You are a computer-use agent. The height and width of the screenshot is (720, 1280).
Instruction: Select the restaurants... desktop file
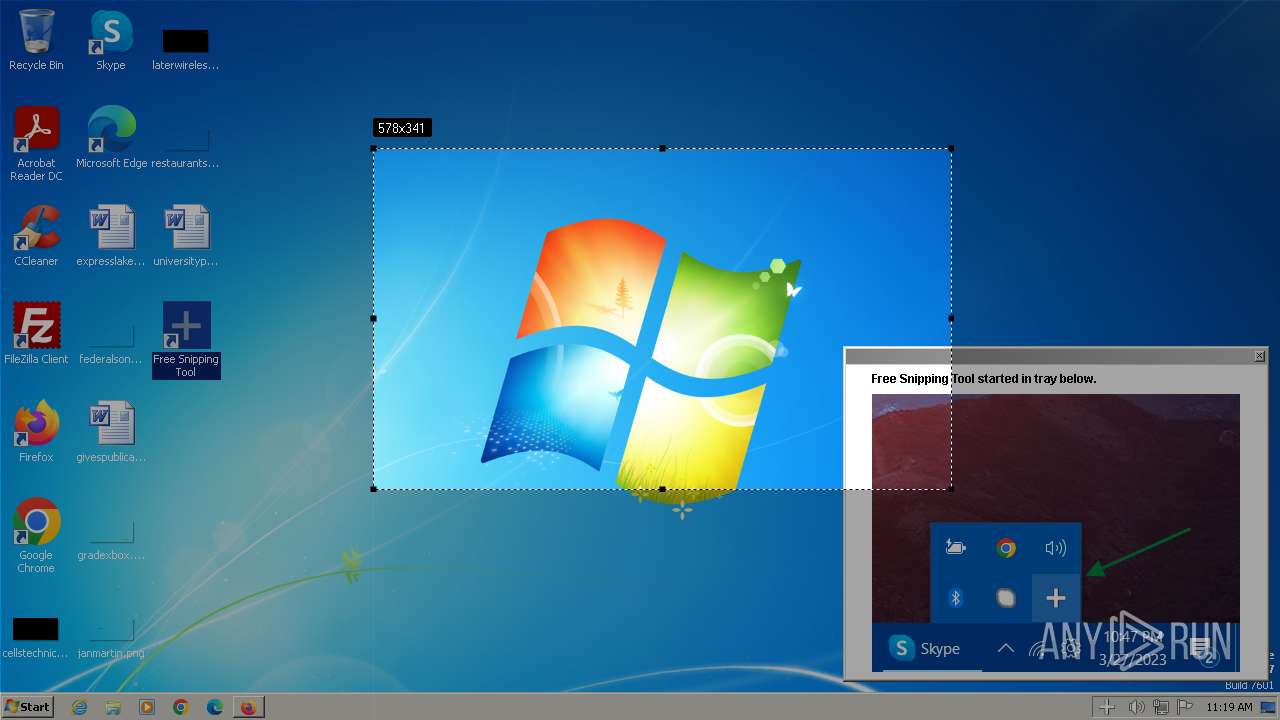186,147
